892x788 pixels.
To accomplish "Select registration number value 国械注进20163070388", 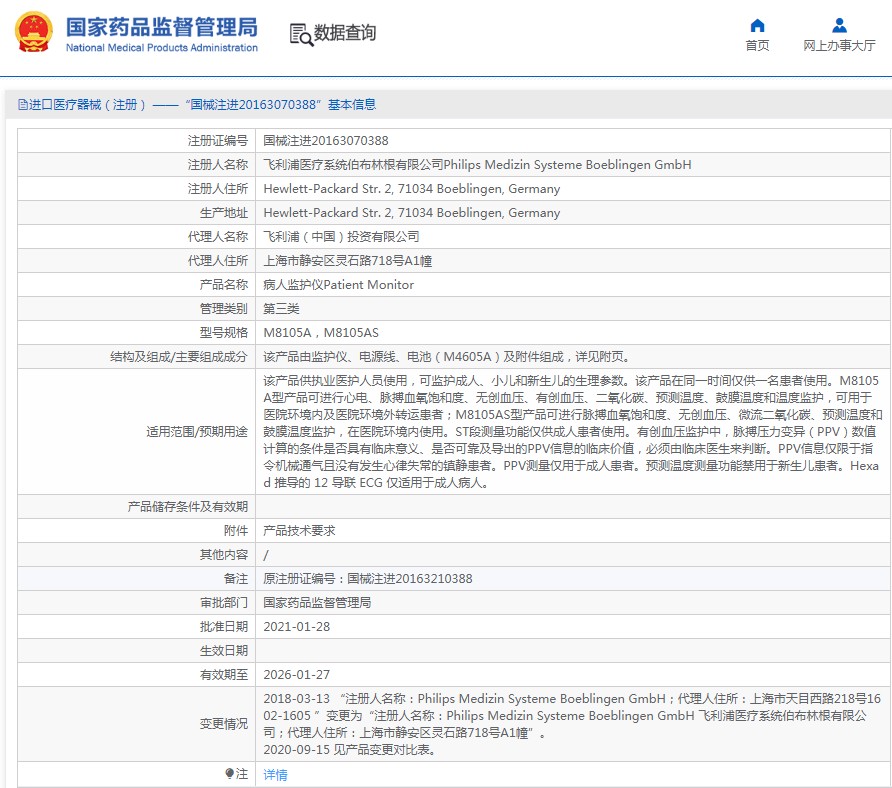I will click(x=325, y=141).
